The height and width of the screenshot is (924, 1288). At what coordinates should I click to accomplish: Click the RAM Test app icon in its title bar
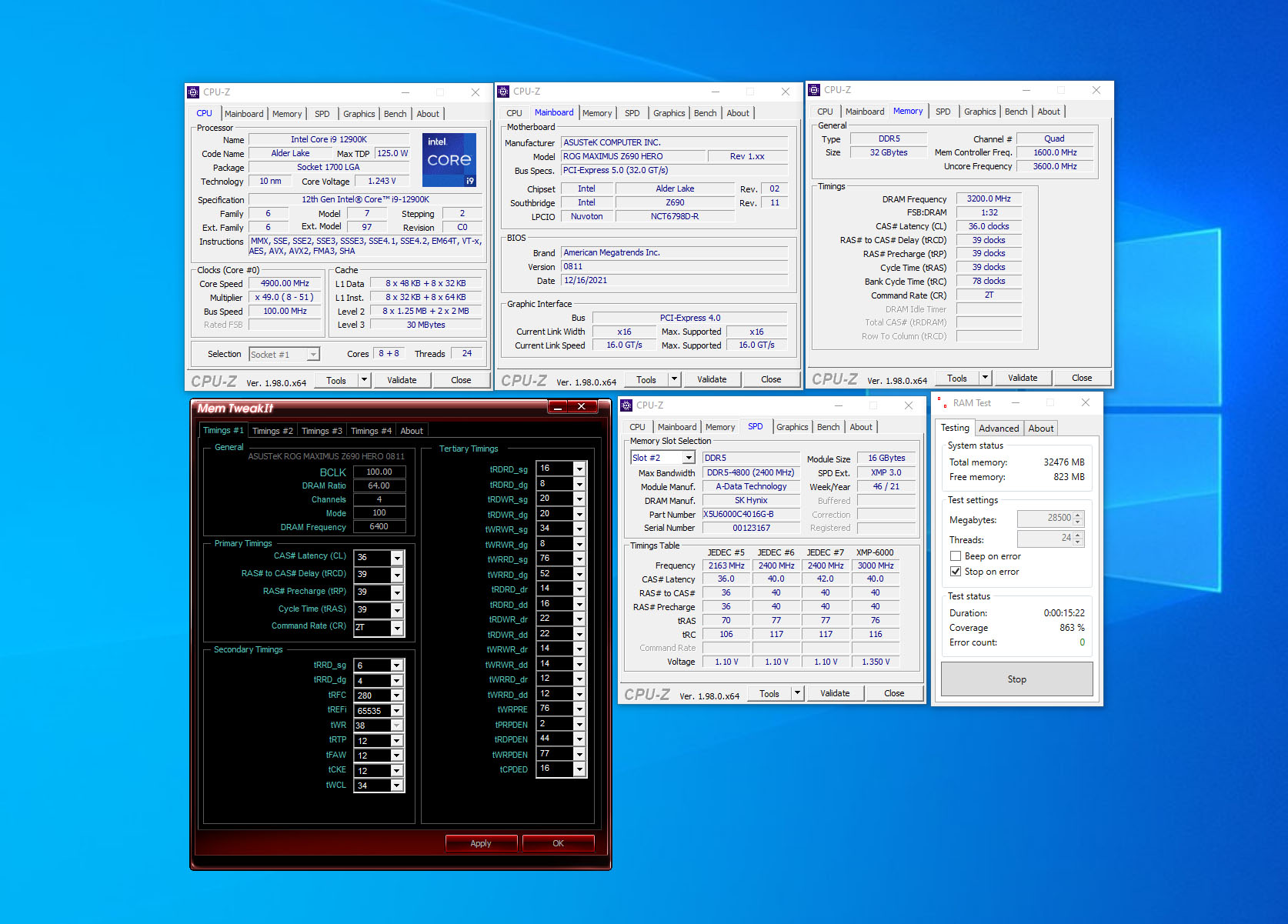tap(942, 403)
